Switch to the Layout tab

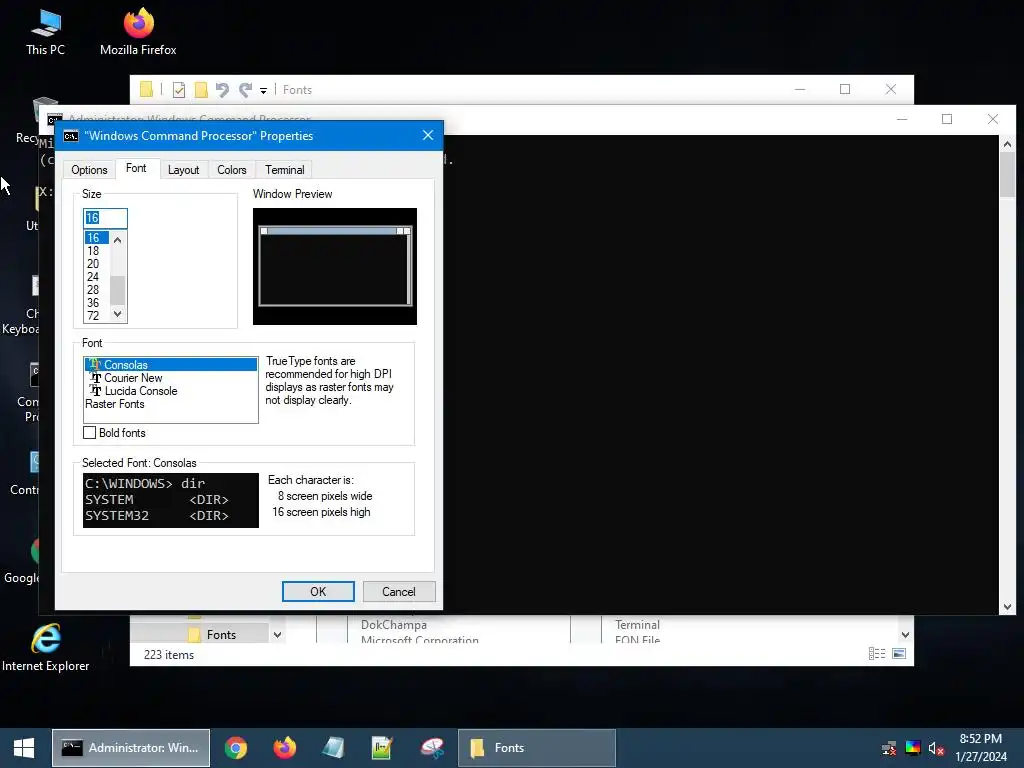184,170
